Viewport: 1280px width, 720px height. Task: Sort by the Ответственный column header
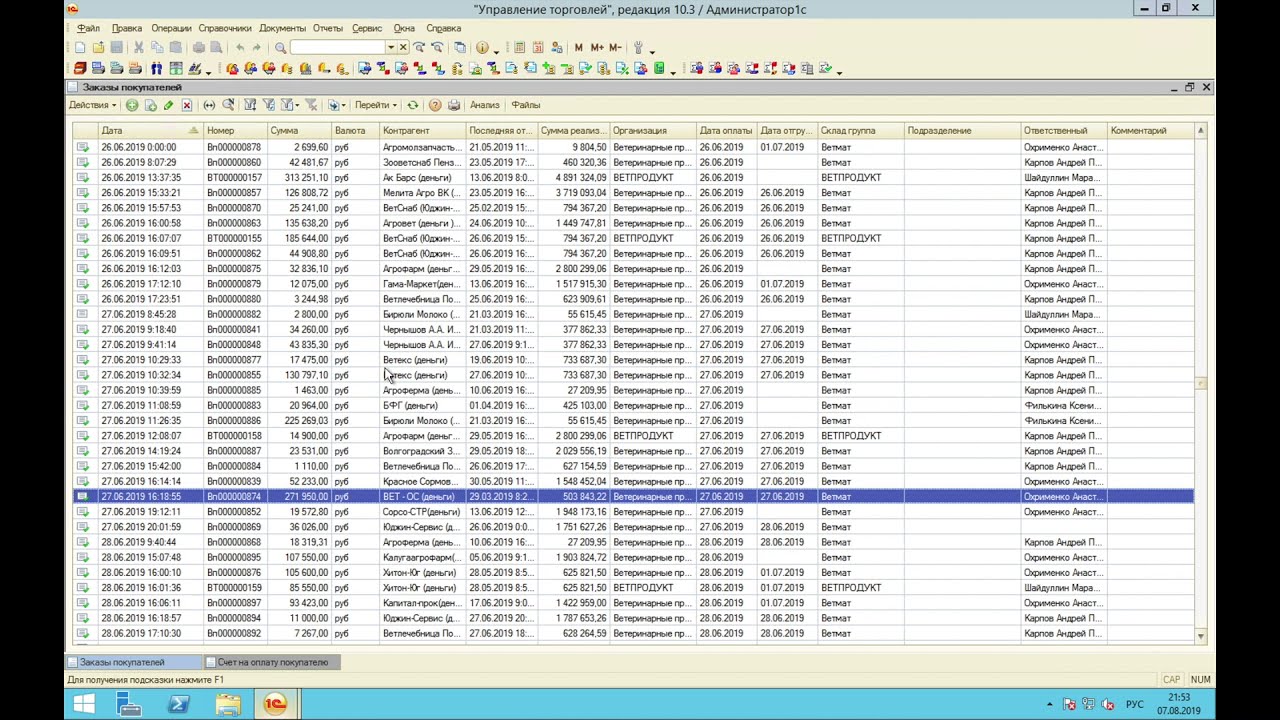pos(1065,131)
